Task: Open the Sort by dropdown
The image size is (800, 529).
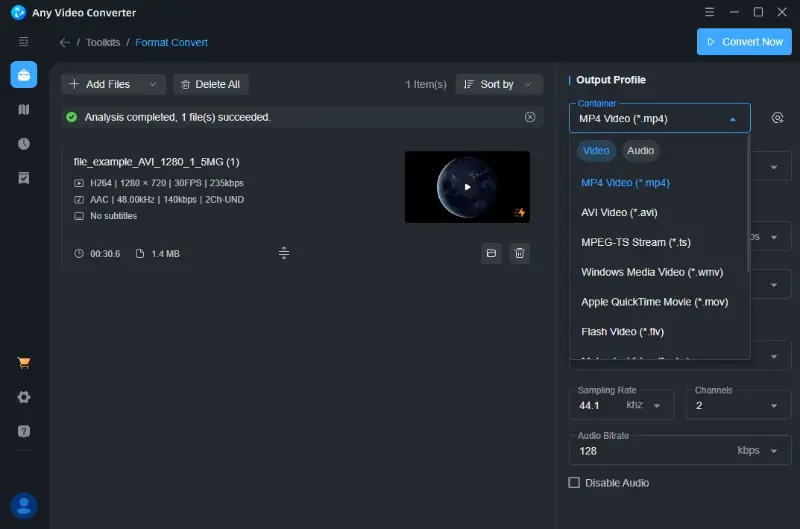Action: 499,85
